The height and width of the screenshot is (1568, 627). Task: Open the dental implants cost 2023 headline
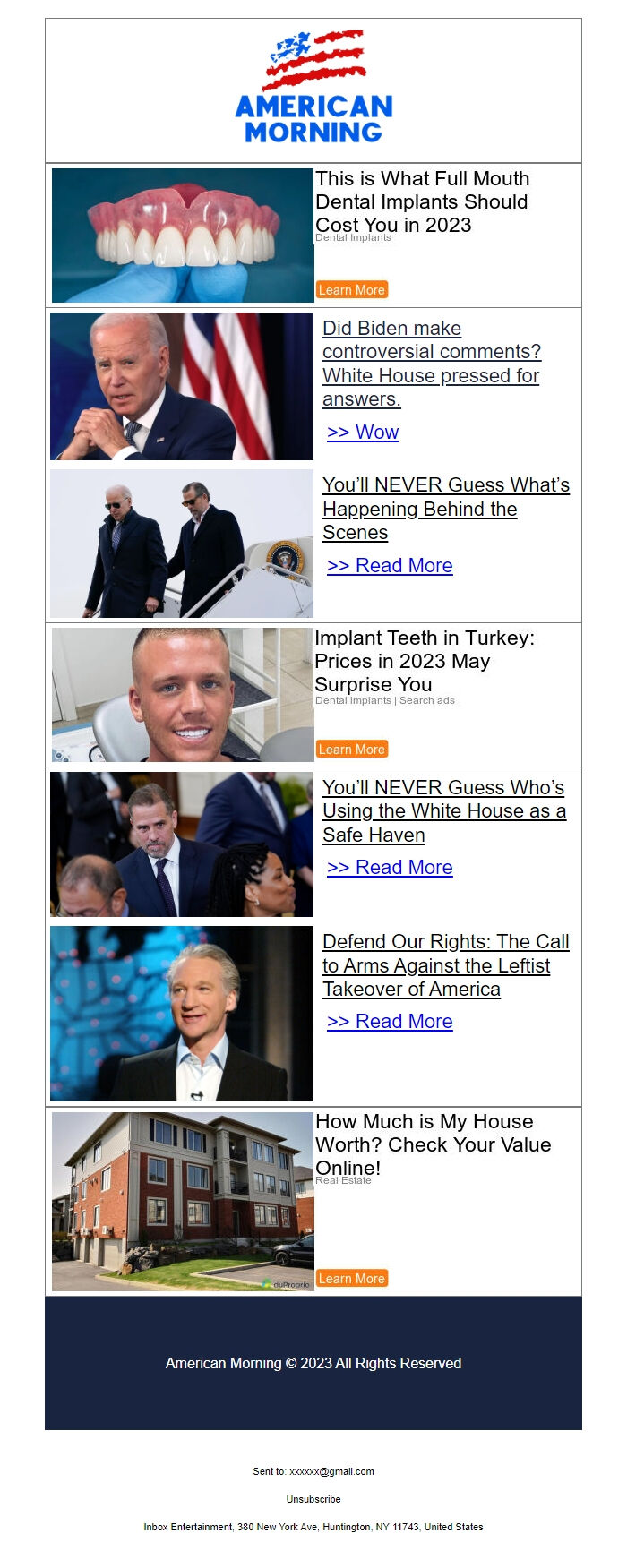422,201
